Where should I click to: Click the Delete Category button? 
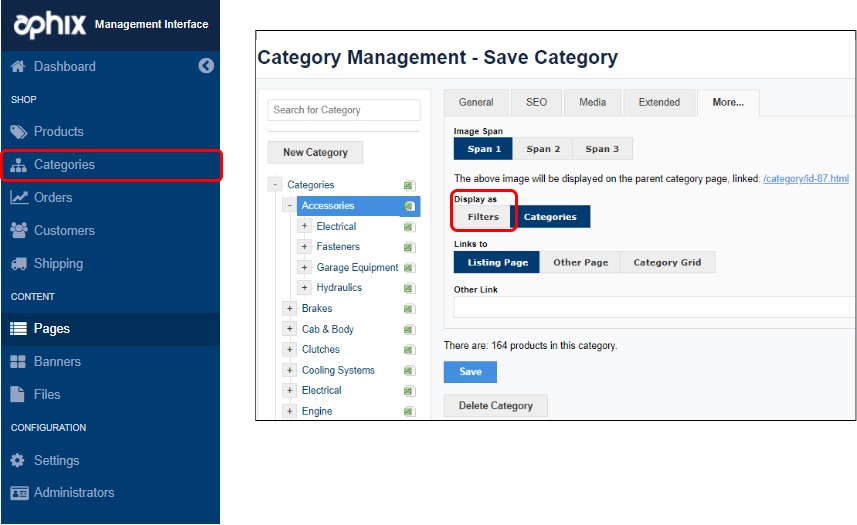pos(495,406)
